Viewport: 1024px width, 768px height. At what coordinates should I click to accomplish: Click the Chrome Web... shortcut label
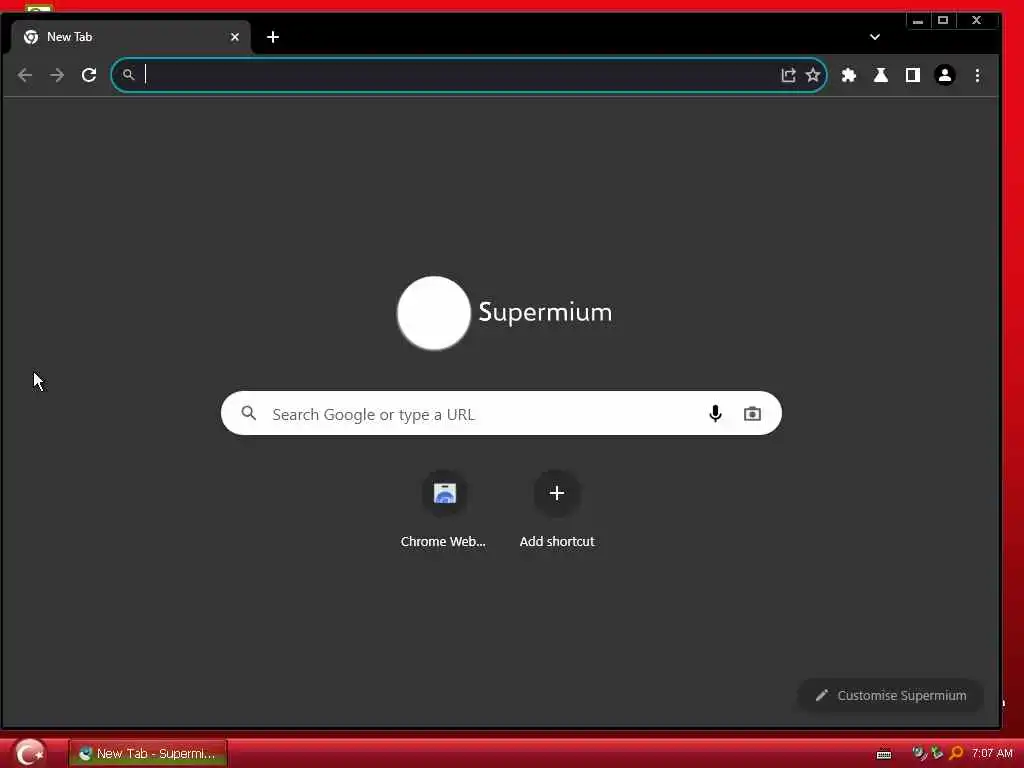click(443, 541)
